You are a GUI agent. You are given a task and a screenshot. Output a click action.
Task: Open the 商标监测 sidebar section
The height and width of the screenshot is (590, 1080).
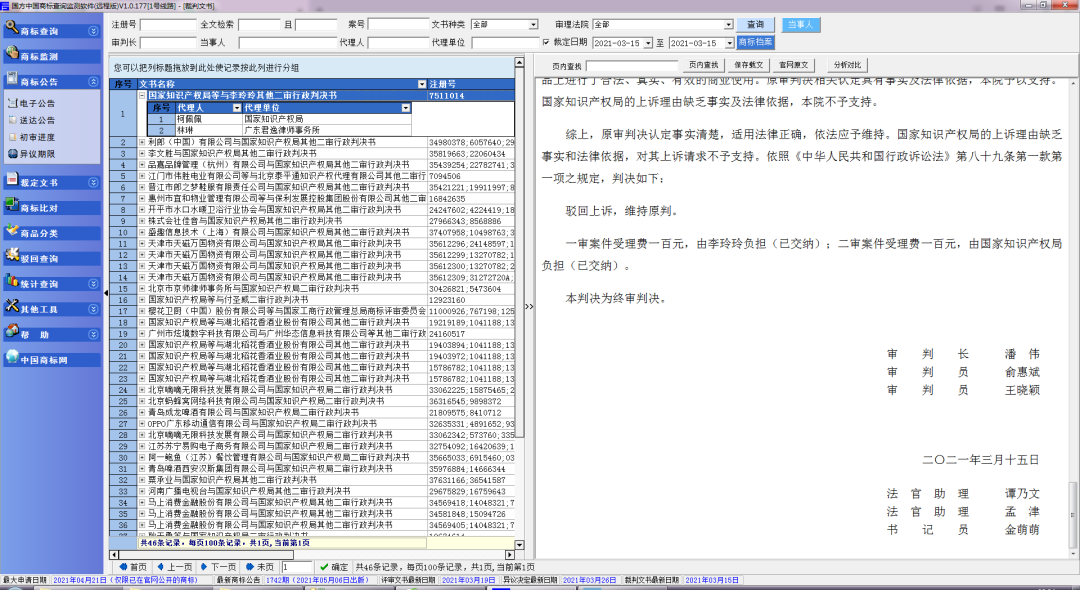51,56
